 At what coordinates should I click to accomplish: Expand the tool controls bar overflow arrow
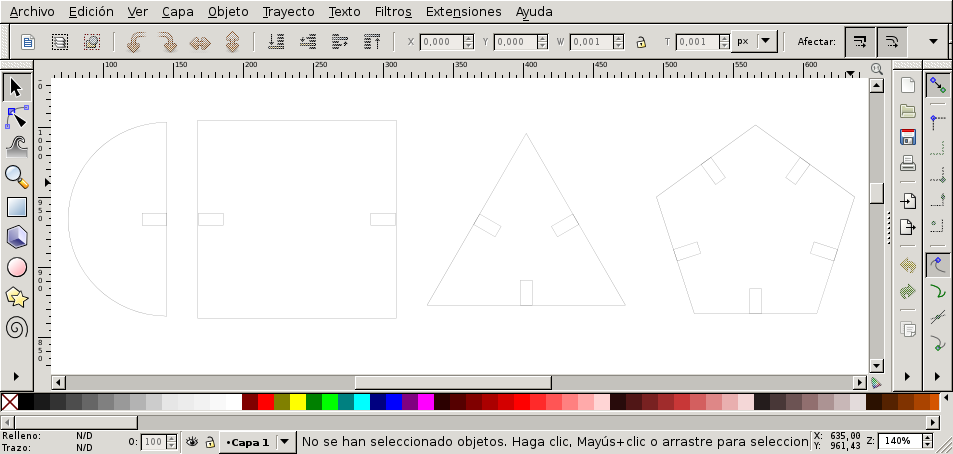(934, 41)
